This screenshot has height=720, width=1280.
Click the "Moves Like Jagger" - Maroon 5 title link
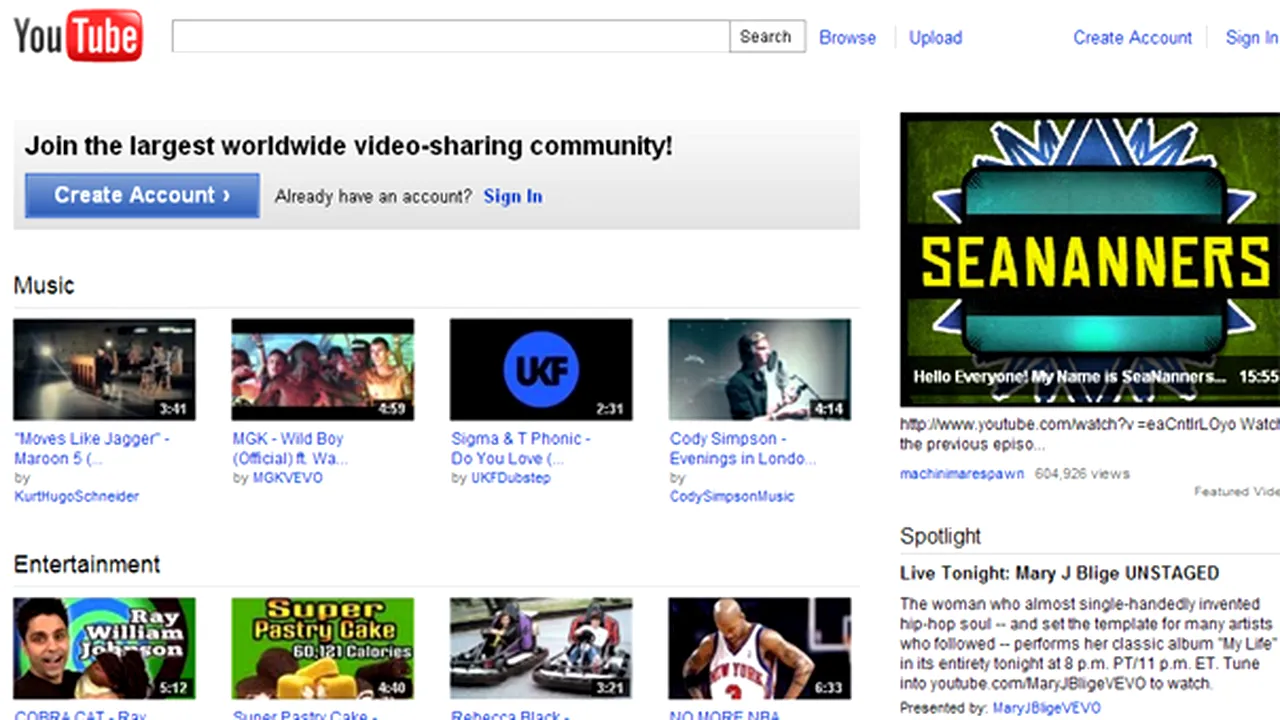point(92,448)
